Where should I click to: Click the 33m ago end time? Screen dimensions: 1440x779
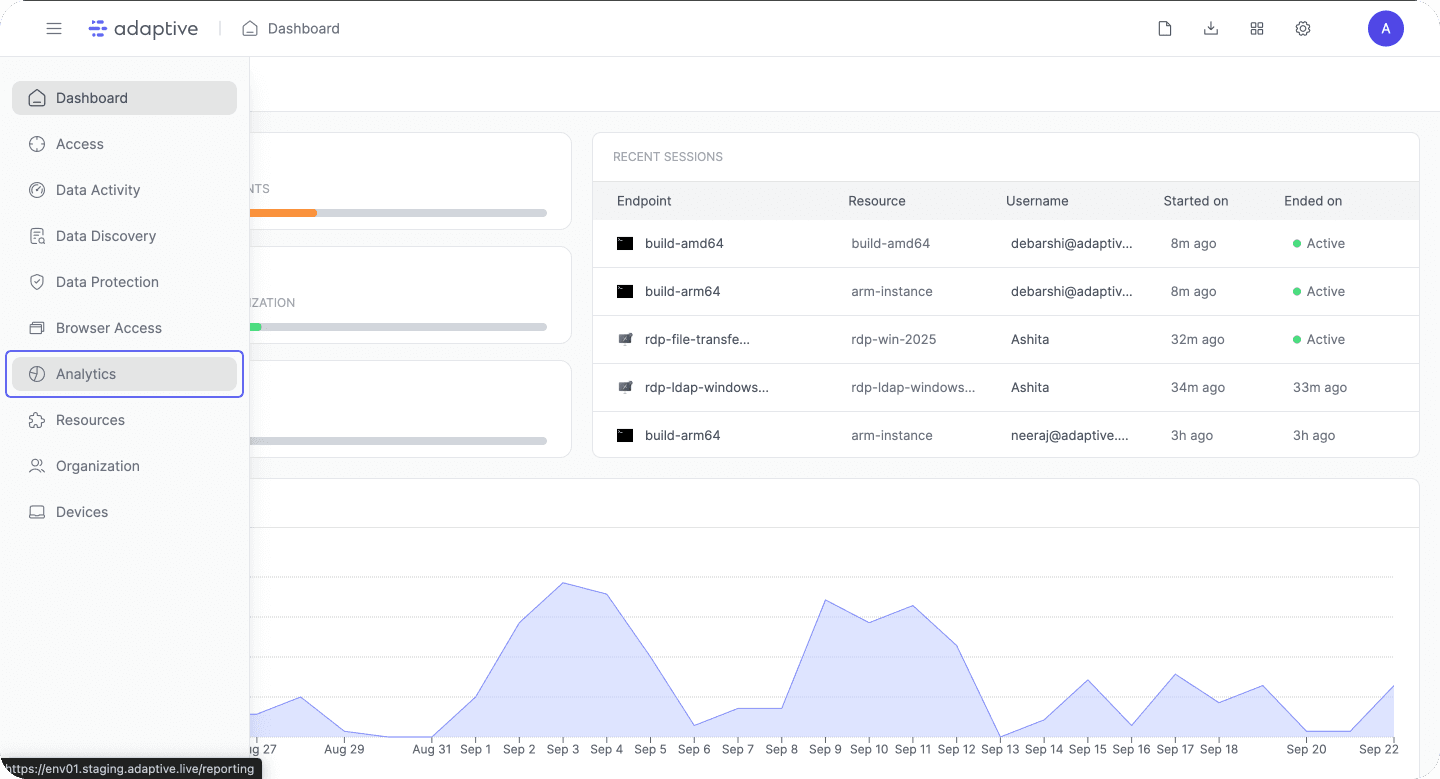(1320, 387)
